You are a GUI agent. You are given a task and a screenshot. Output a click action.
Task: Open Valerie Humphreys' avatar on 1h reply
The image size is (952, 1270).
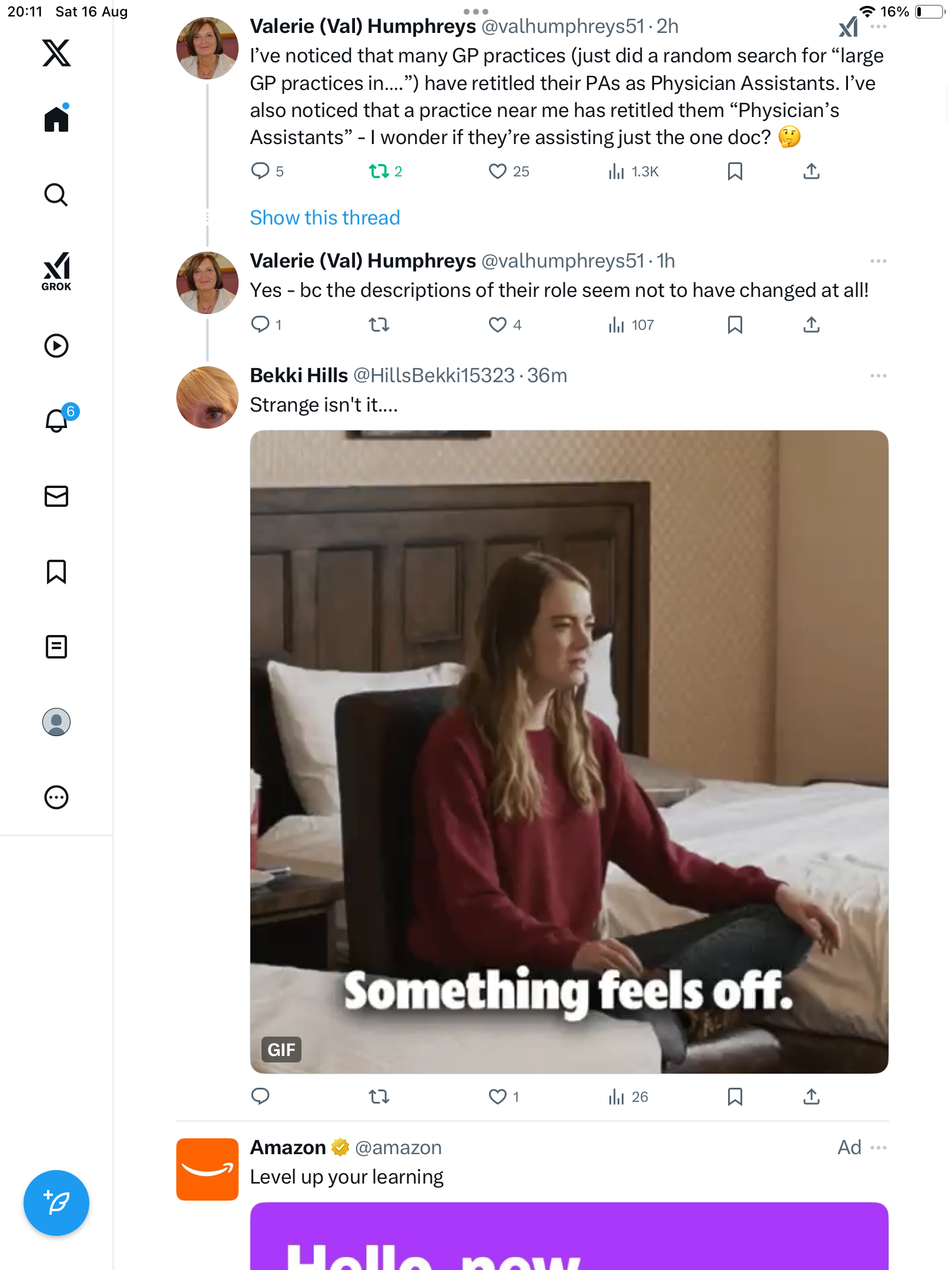tap(207, 283)
